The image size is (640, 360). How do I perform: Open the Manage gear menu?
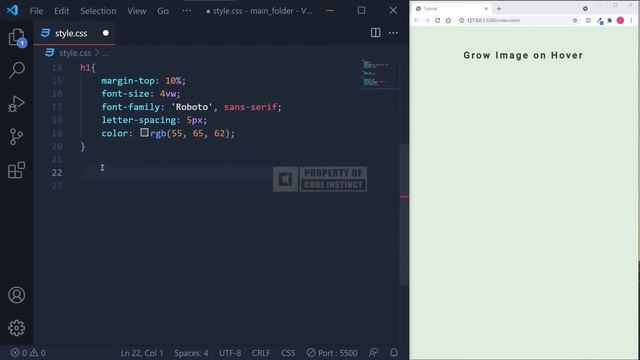click(17, 328)
